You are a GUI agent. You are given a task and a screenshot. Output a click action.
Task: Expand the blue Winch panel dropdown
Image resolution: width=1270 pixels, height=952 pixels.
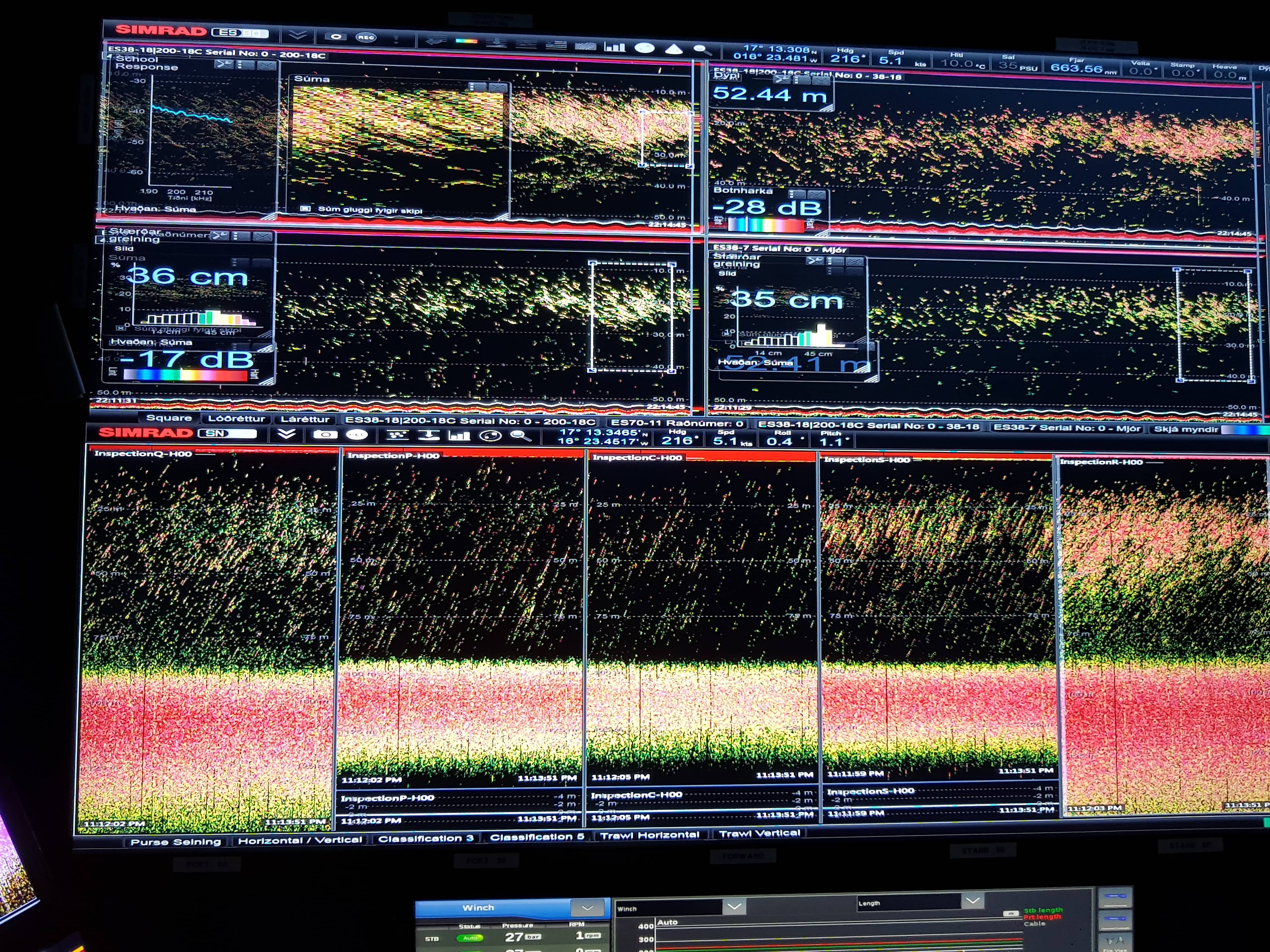point(587,908)
